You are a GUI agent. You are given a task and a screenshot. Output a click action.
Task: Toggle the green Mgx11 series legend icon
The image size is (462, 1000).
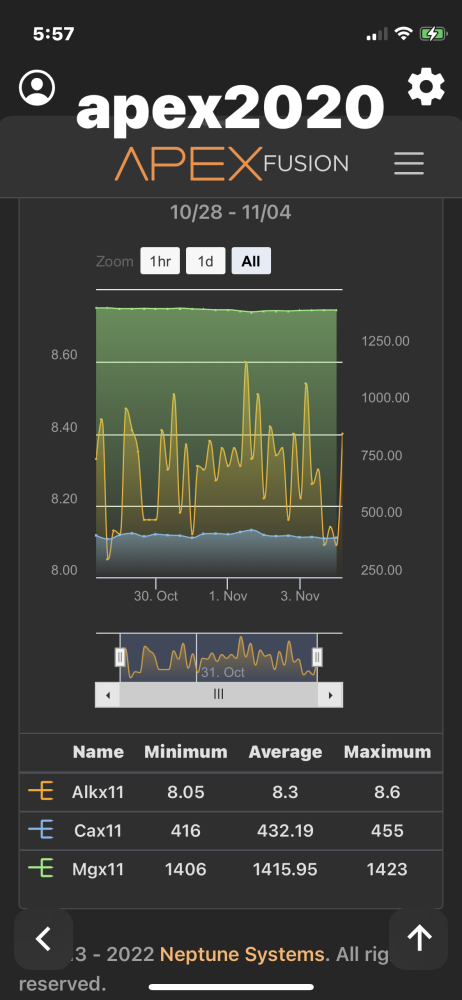pos(41,868)
